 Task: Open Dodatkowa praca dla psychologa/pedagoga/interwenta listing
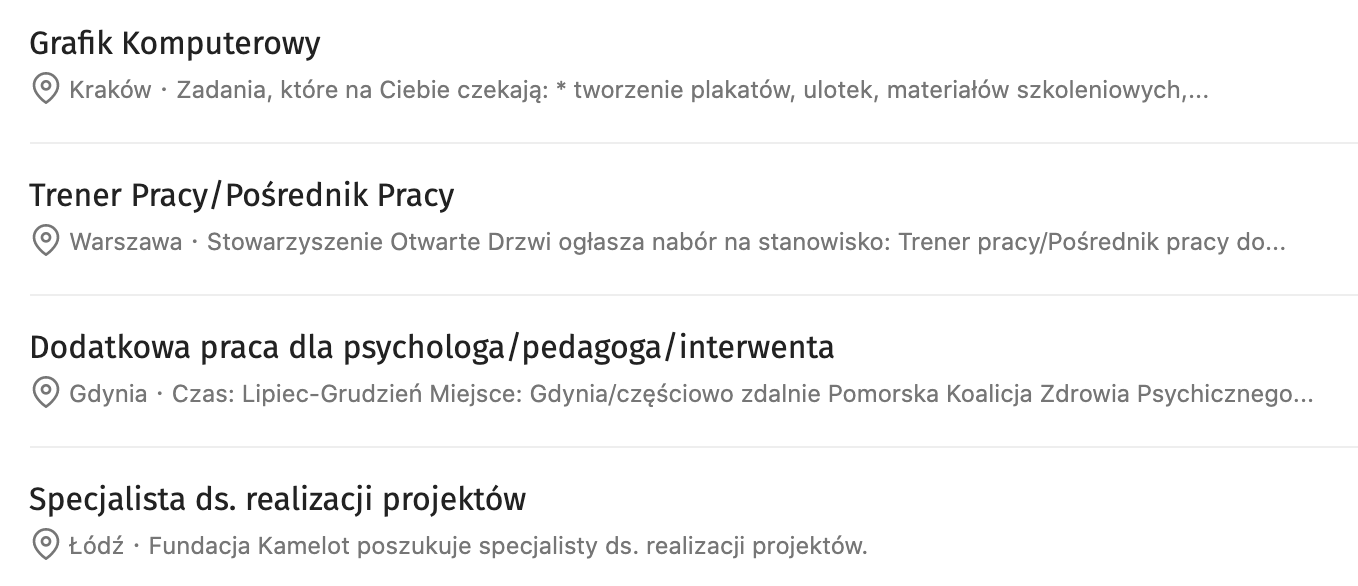[x=432, y=348]
